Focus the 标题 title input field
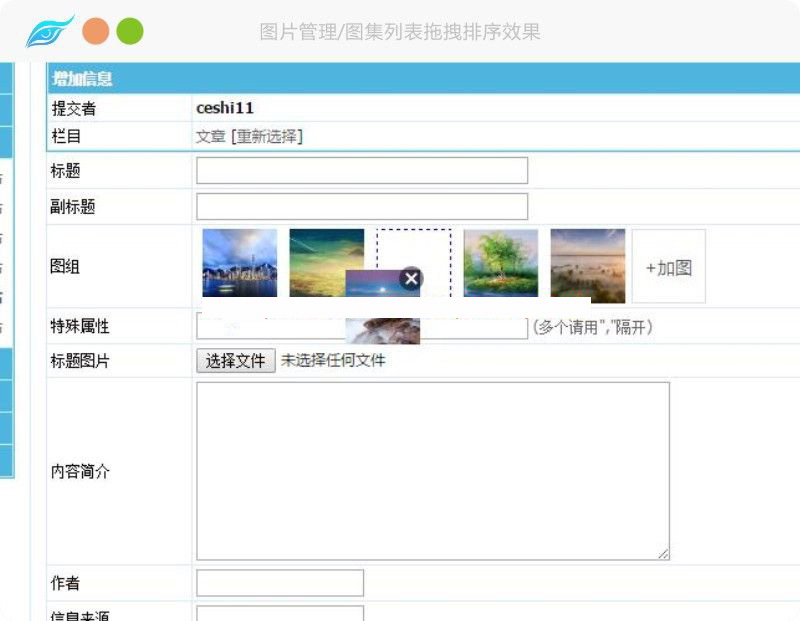800x621 pixels. click(361, 171)
